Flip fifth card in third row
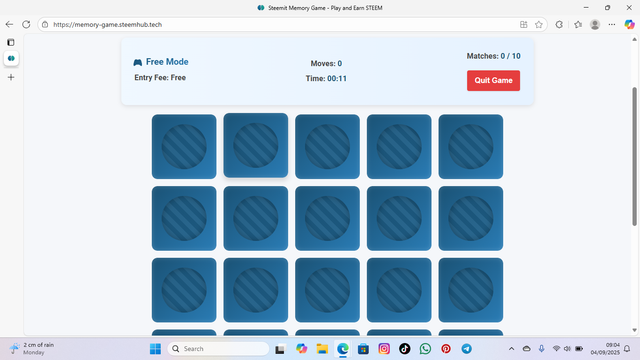The width and height of the screenshot is (640, 360). [x=471, y=290]
